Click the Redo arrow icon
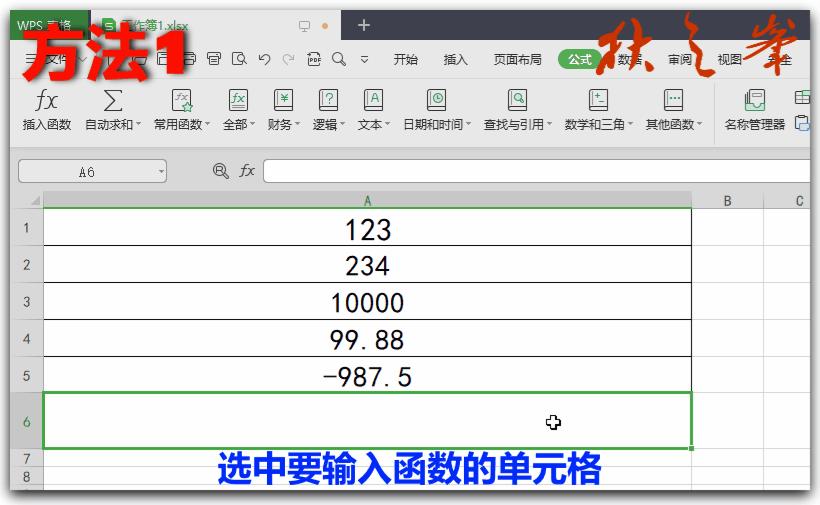The height and width of the screenshot is (505, 820). pos(288,59)
